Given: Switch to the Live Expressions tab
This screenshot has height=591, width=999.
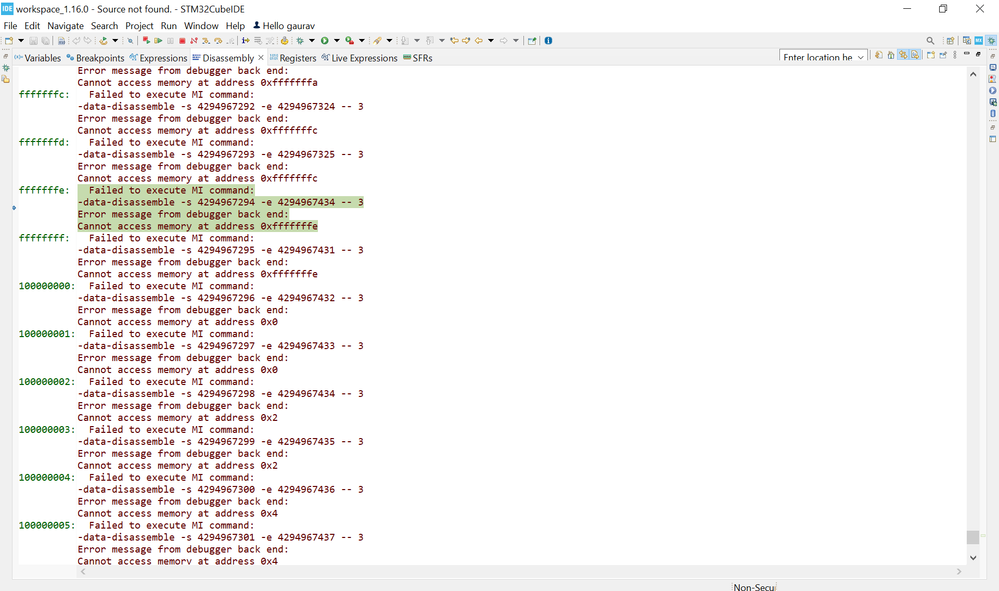Looking at the screenshot, I should click(359, 57).
